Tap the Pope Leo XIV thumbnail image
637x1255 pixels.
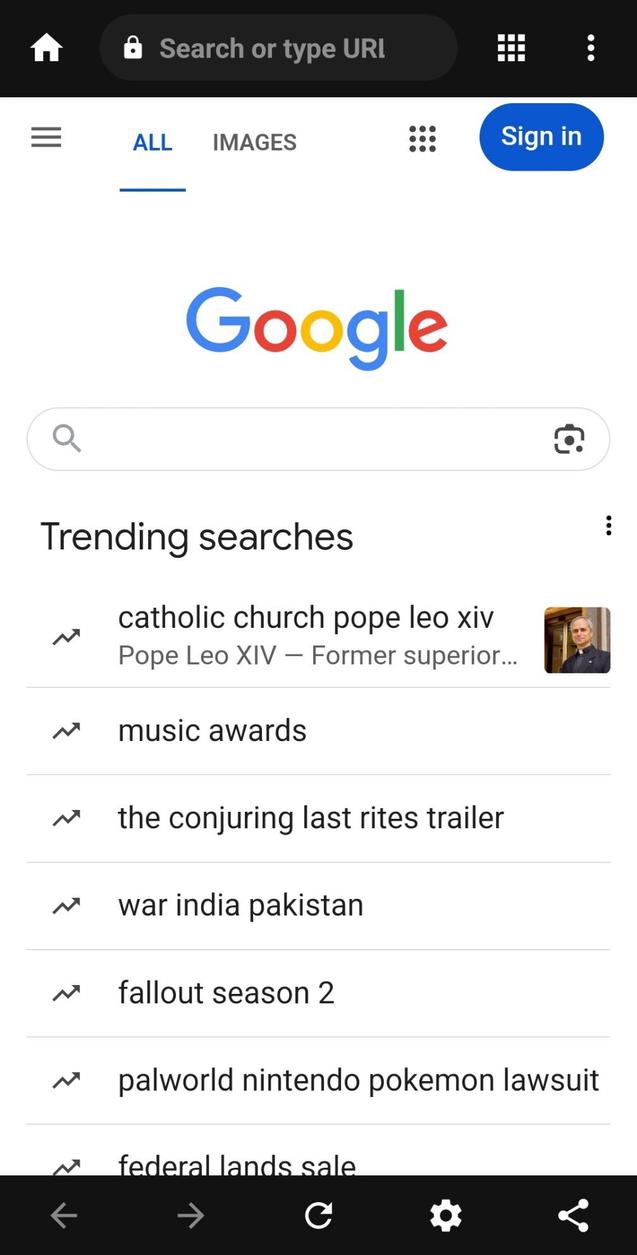pyautogui.click(x=577, y=640)
